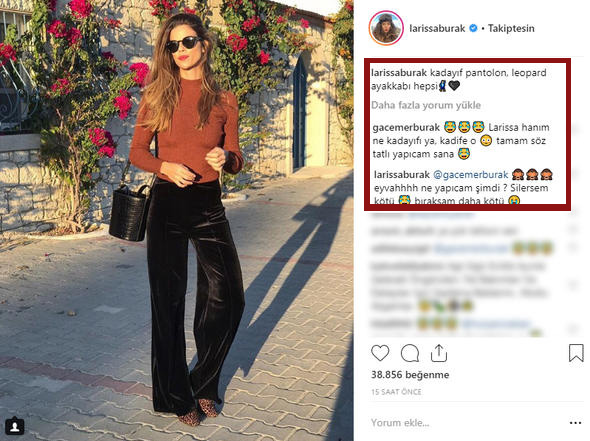Click the blue verified badge
590x441 pixels.
(474, 28)
